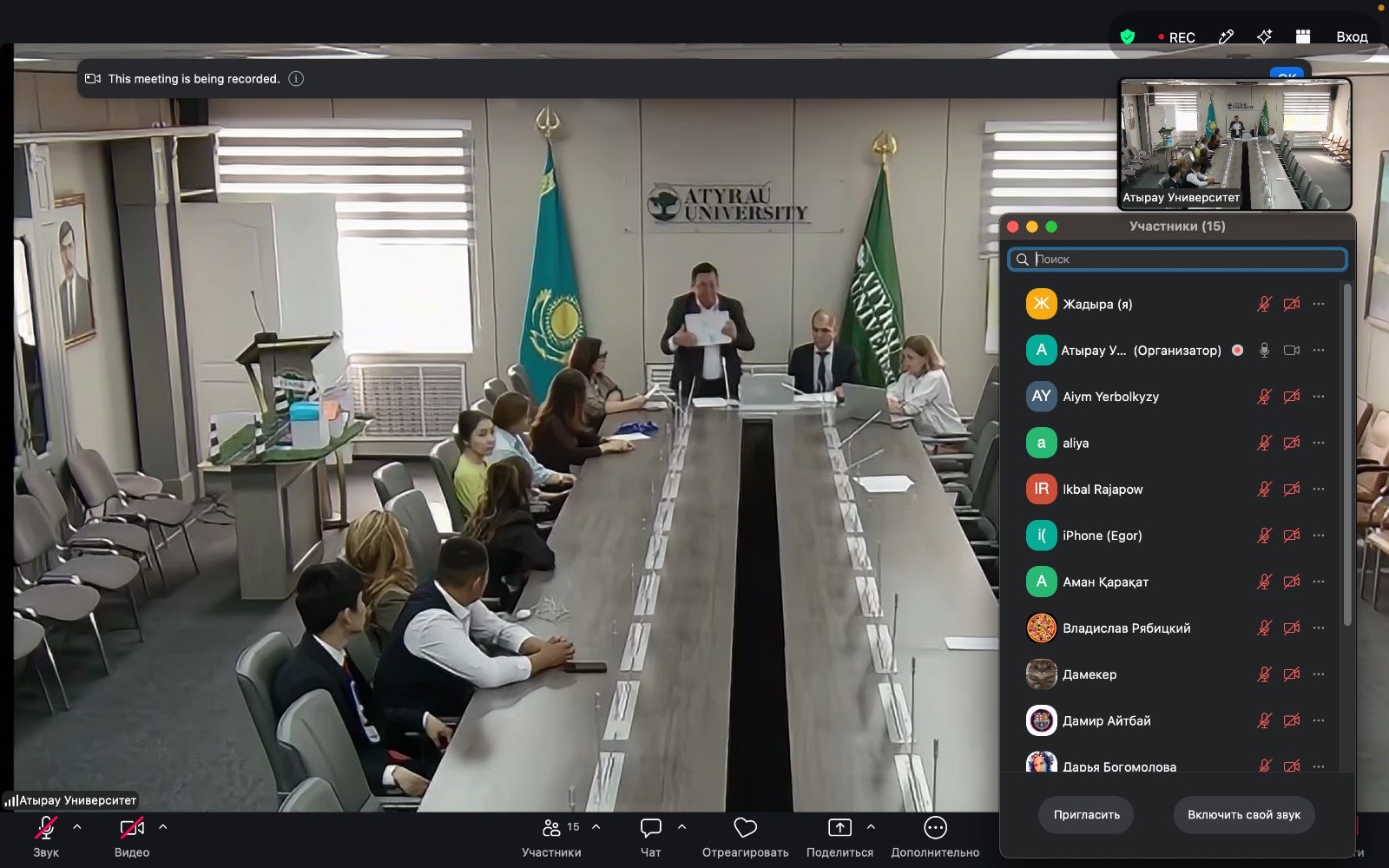The image size is (1389, 868).
Task: Click the Атырау Университет self-view thumbnail
Action: 1235,144
